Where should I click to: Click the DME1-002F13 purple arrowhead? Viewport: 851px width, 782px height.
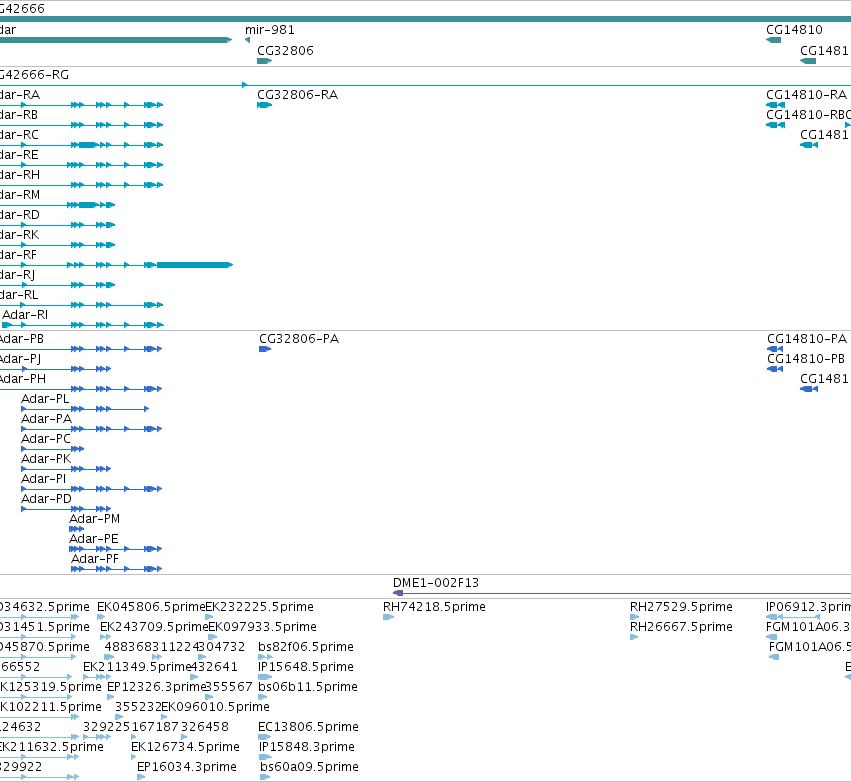[x=398, y=593]
